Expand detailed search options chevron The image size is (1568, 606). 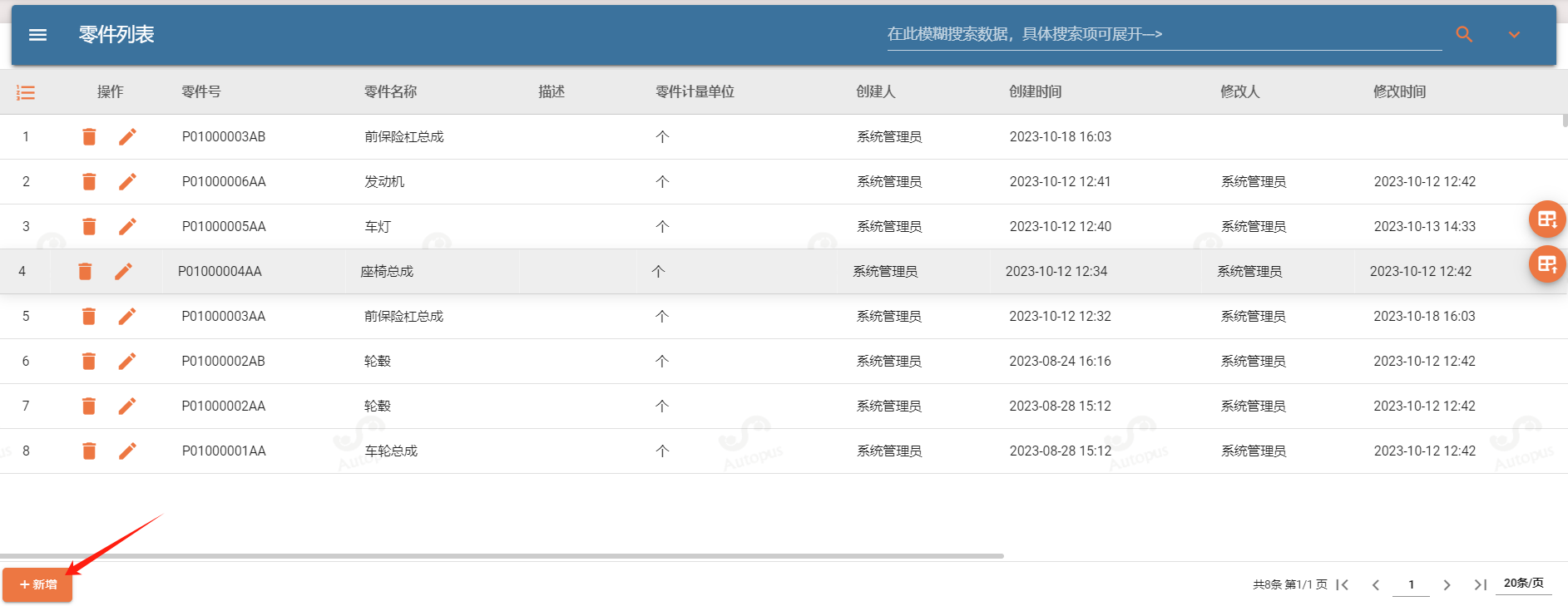point(1514,34)
